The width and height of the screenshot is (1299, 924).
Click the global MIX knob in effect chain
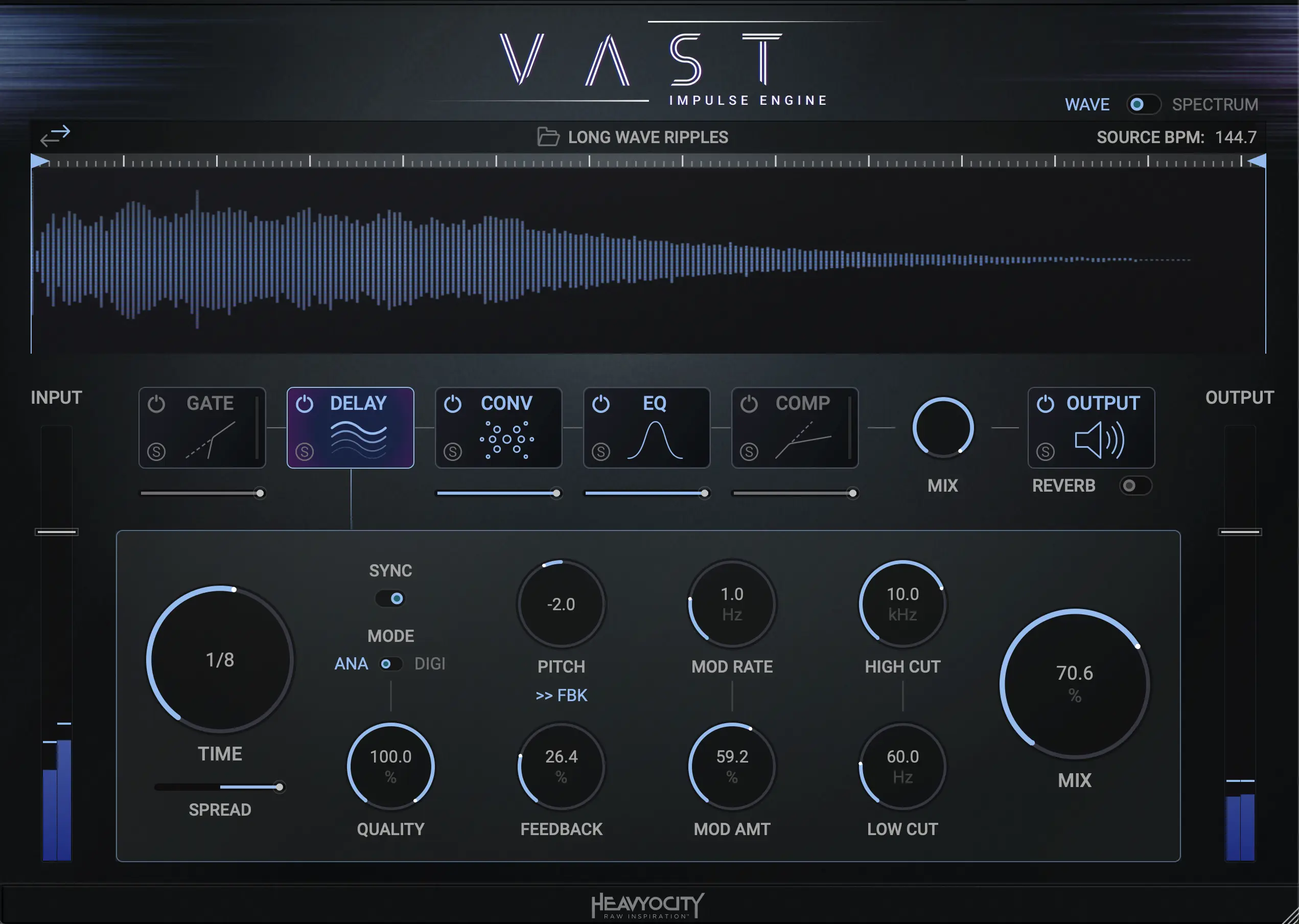point(943,428)
